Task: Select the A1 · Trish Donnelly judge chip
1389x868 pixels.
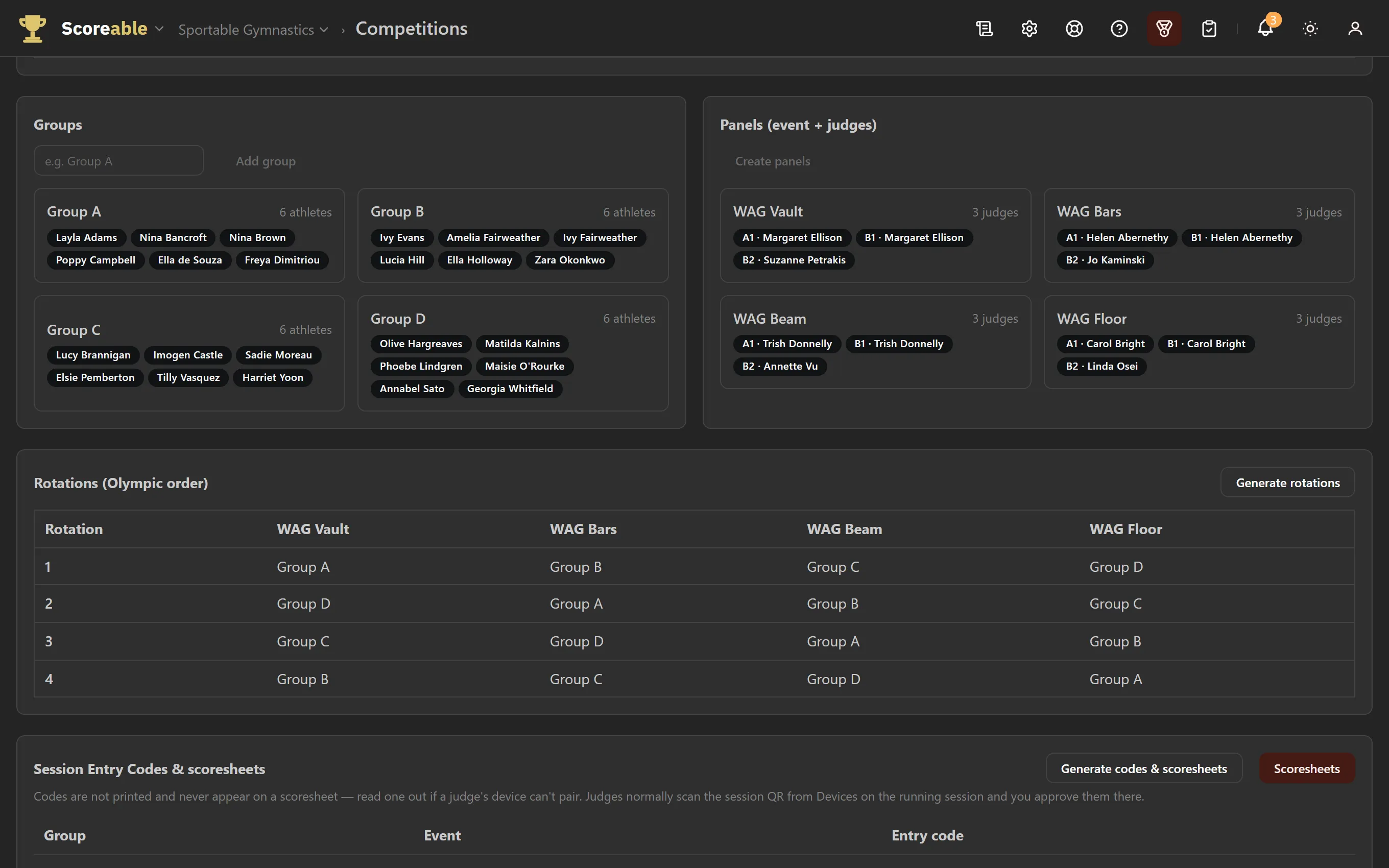Action: [786, 343]
